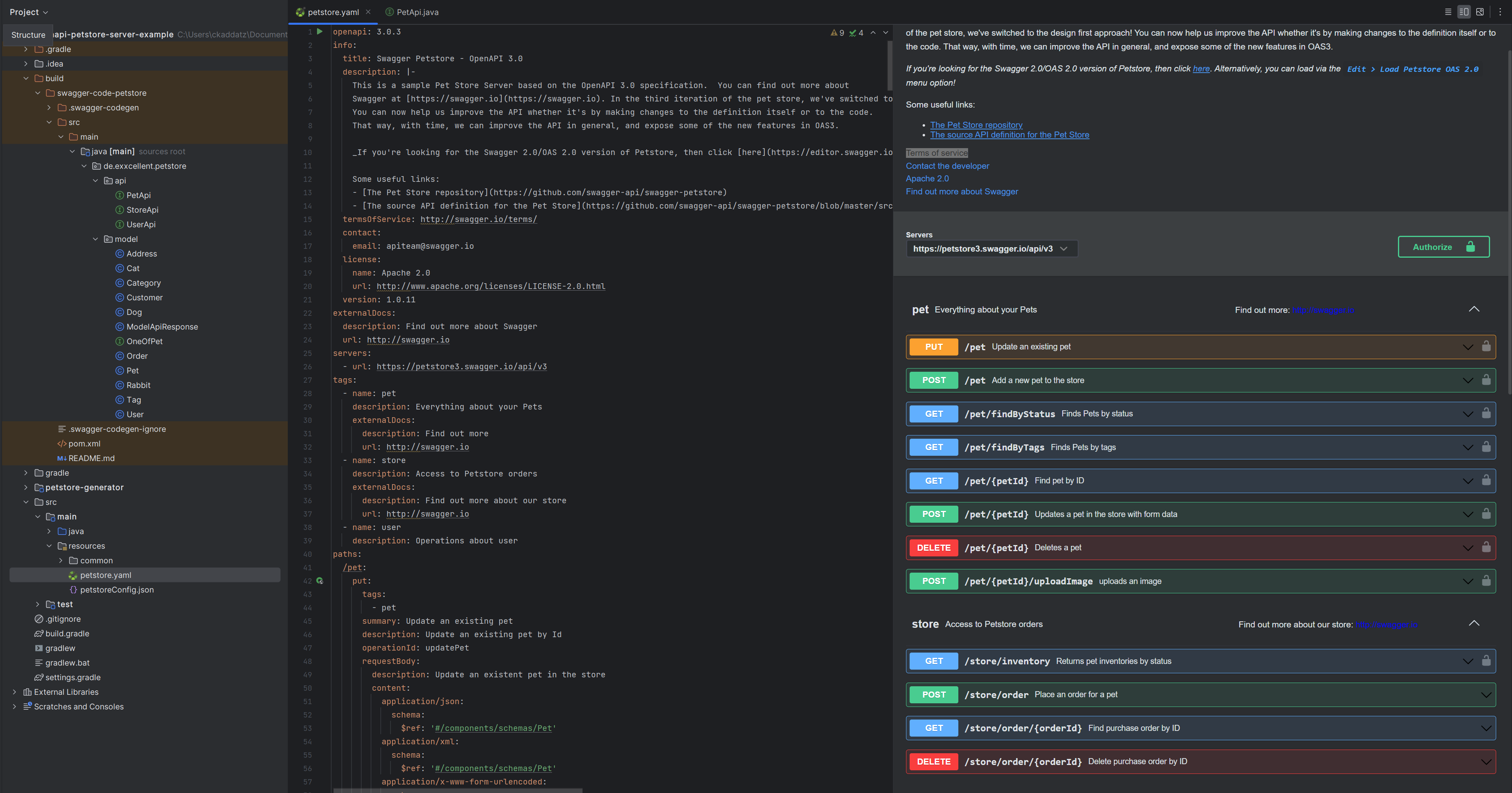This screenshot has height=793, width=1512.
Task: Open source API definition link
Action: (1009, 135)
